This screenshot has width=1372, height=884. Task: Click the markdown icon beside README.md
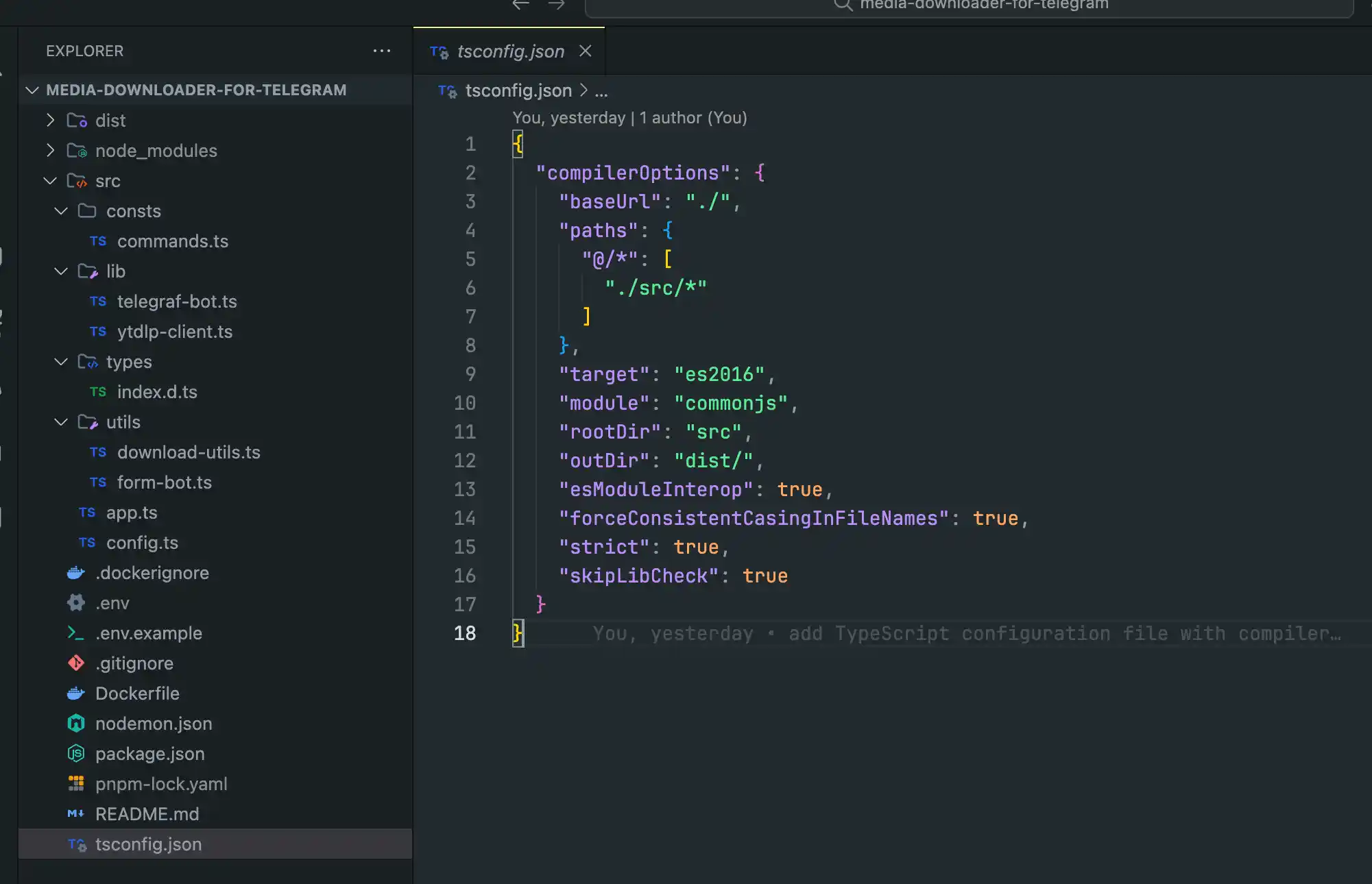76,814
